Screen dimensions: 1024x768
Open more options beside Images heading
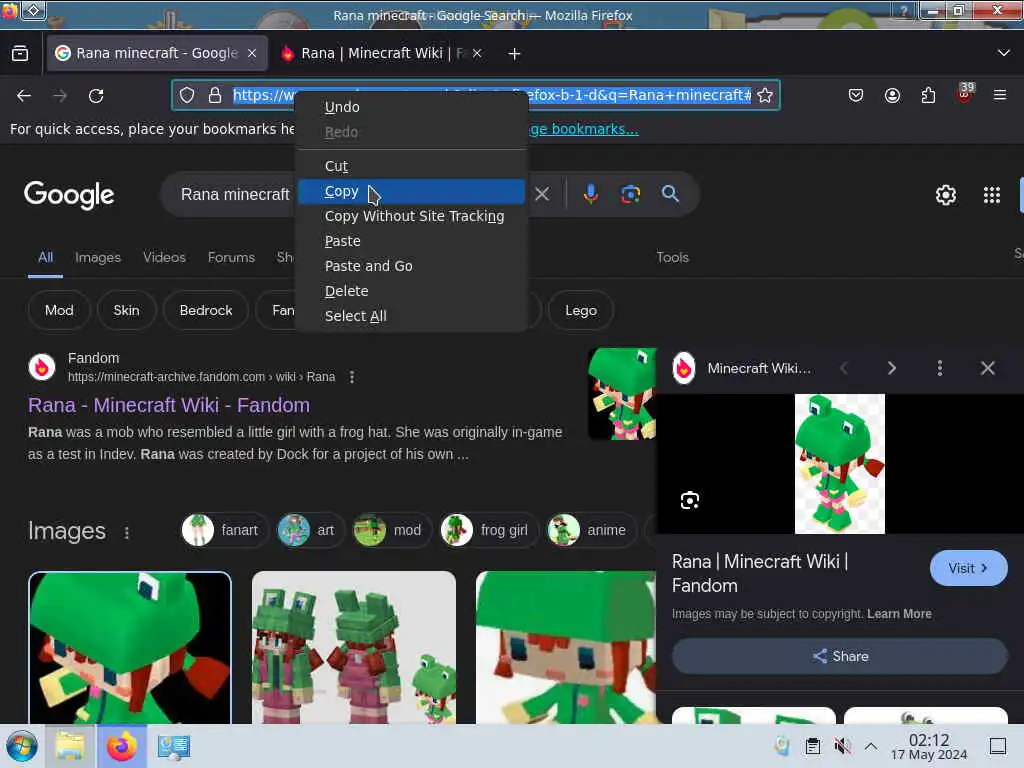pyautogui.click(x=127, y=533)
